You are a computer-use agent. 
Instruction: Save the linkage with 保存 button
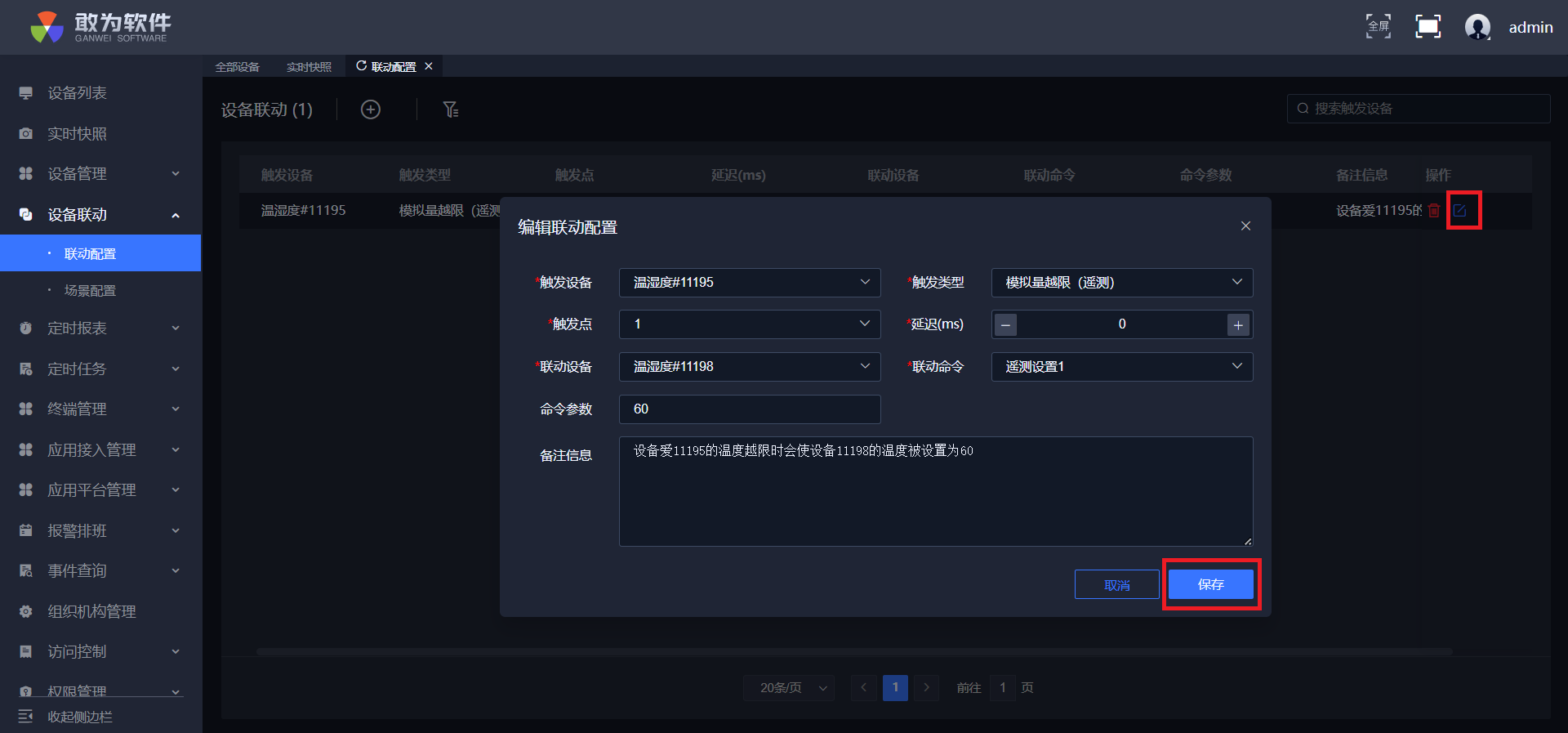1210,584
